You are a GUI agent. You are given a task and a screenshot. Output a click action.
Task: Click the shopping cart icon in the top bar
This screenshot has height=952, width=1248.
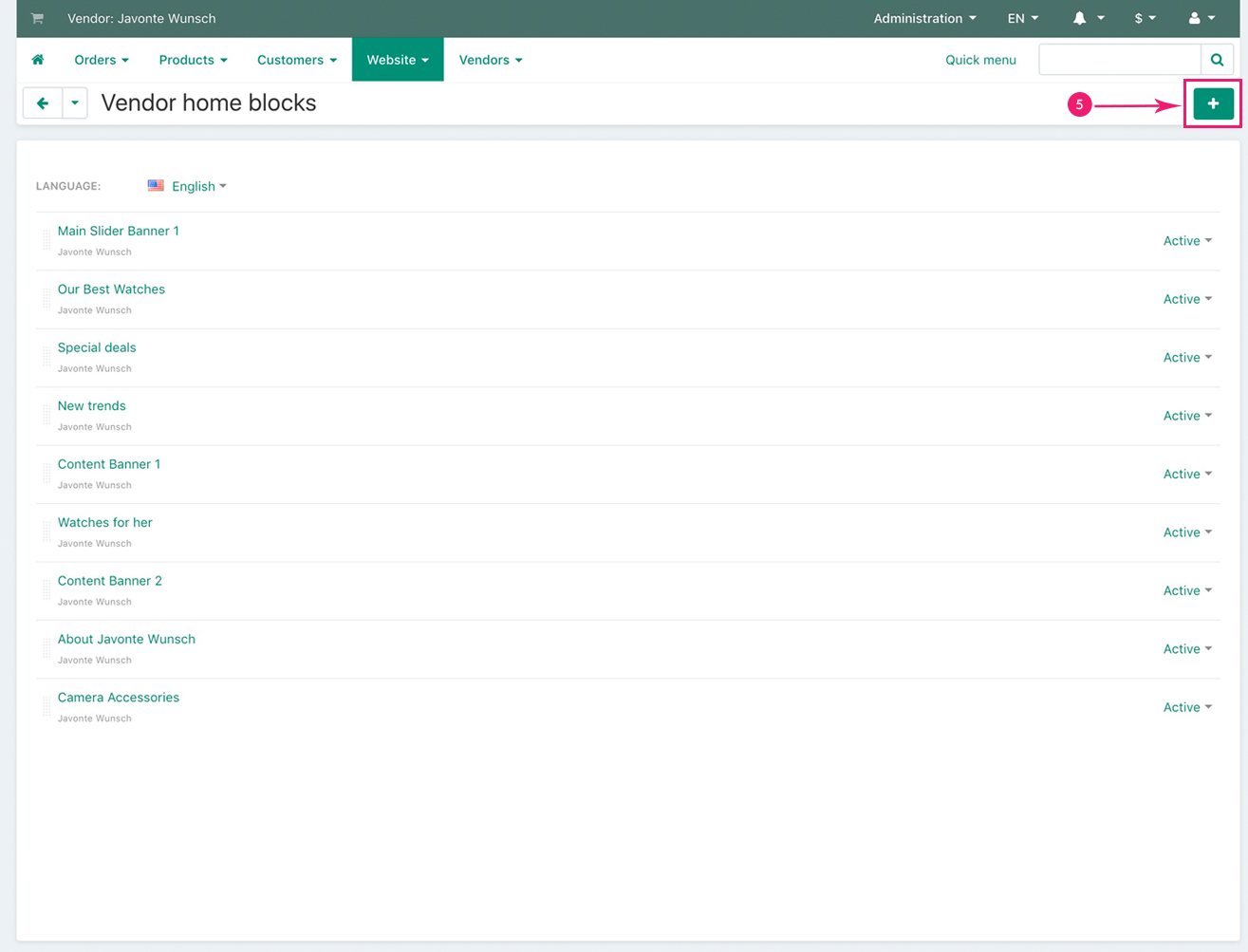click(x=37, y=18)
